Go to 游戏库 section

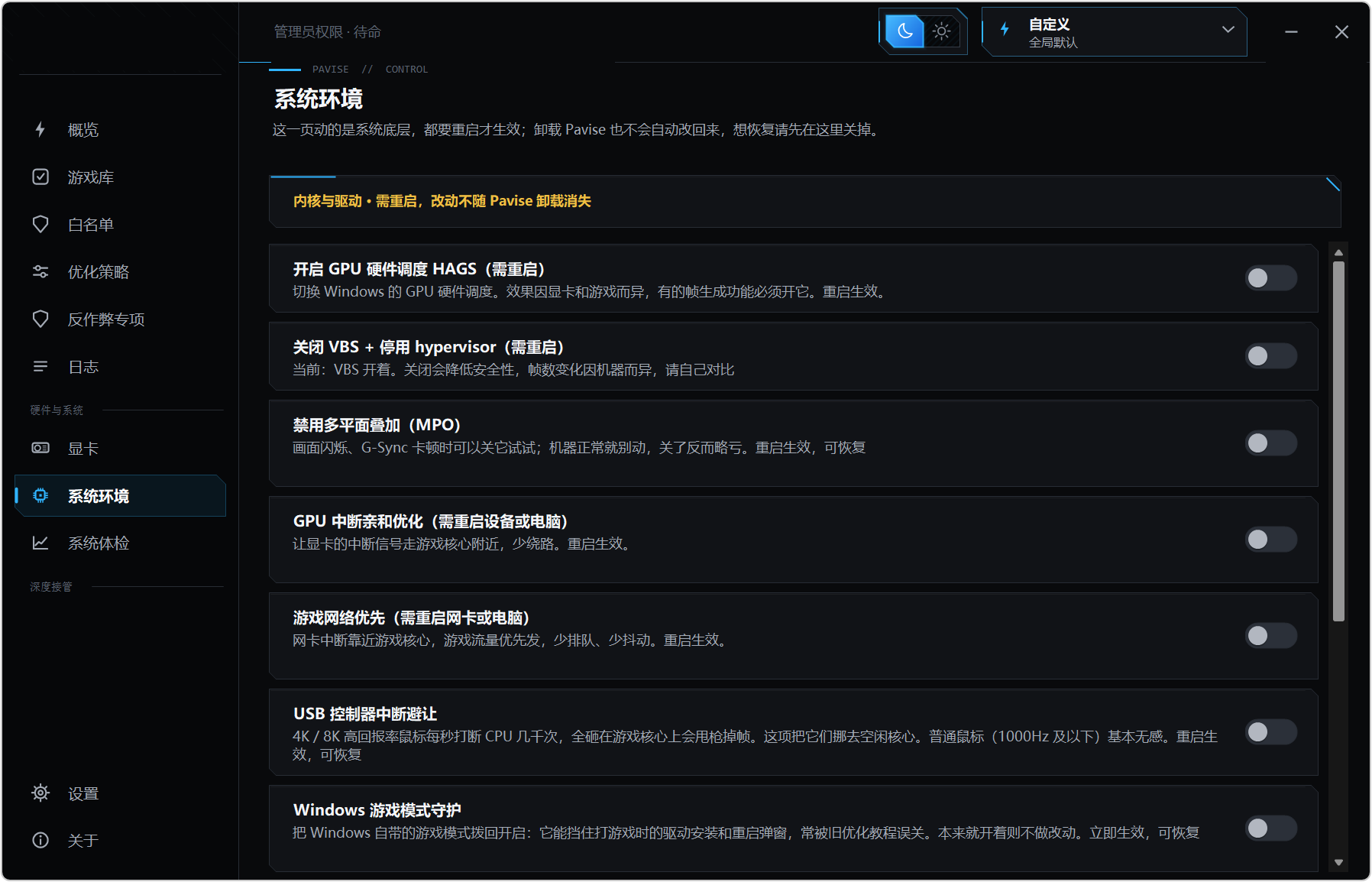click(121, 177)
